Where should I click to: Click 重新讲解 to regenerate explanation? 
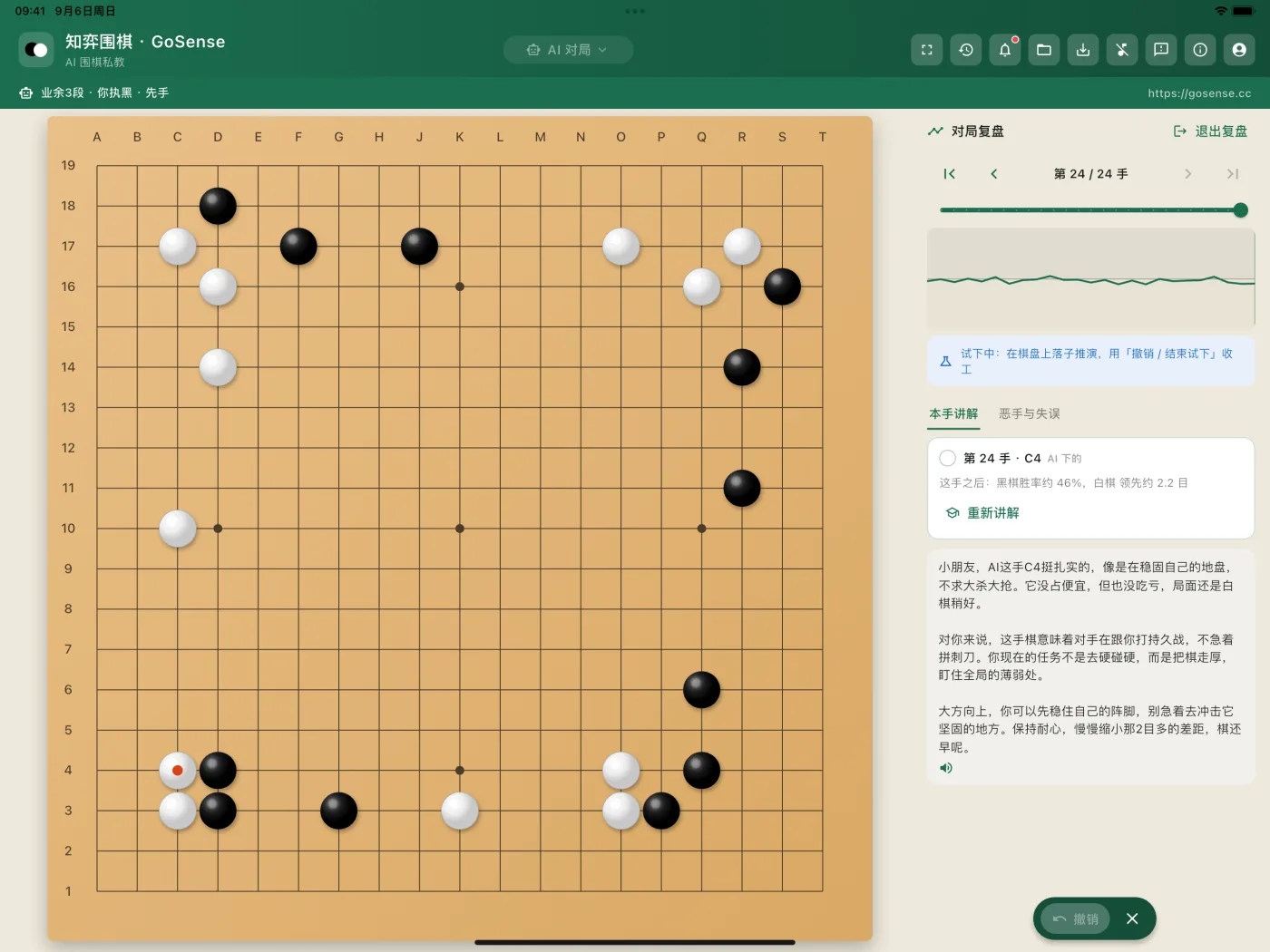coord(983,513)
